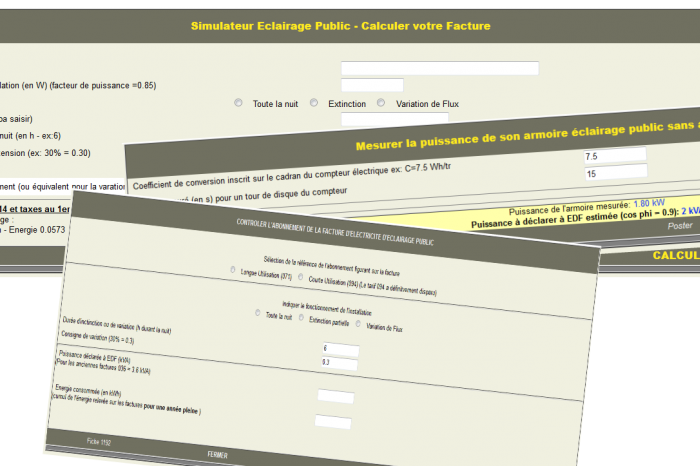Click the coefficient field containing 7.5
Viewport: 700px width, 466px height.
tap(615, 155)
